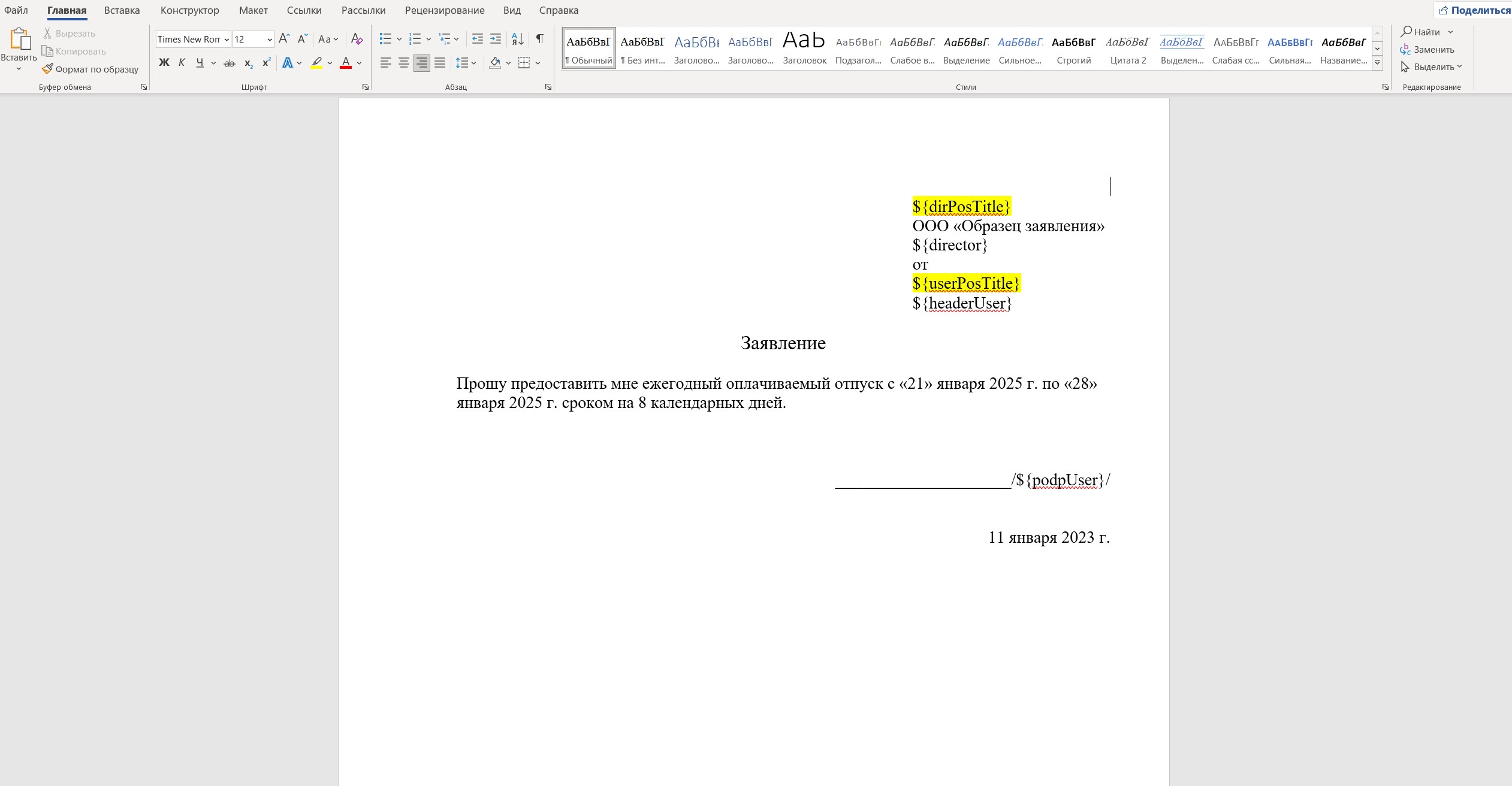
Task: Click the Increase Font Size icon
Action: [284, 39]
